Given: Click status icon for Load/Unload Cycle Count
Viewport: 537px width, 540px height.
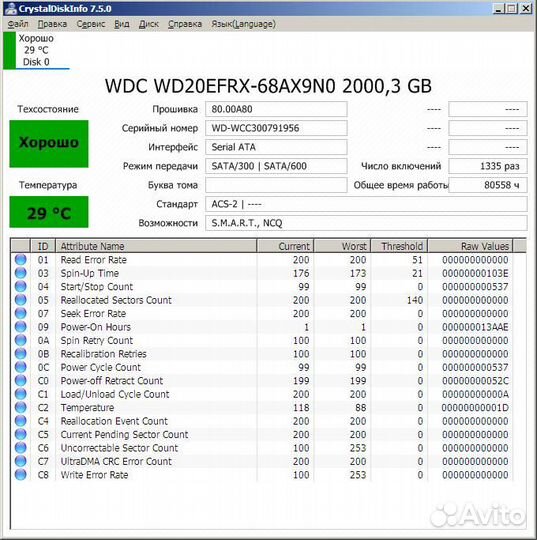Looking at the screenshot, I should (x=21, y=394).
